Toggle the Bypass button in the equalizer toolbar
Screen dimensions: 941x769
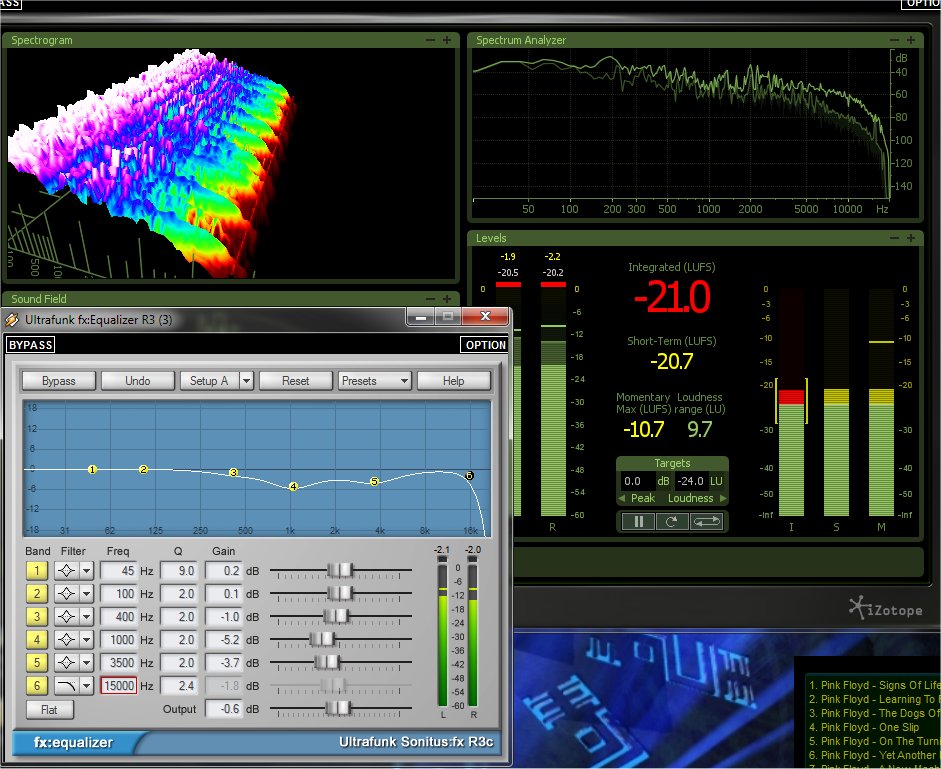[x=59, y=381]
